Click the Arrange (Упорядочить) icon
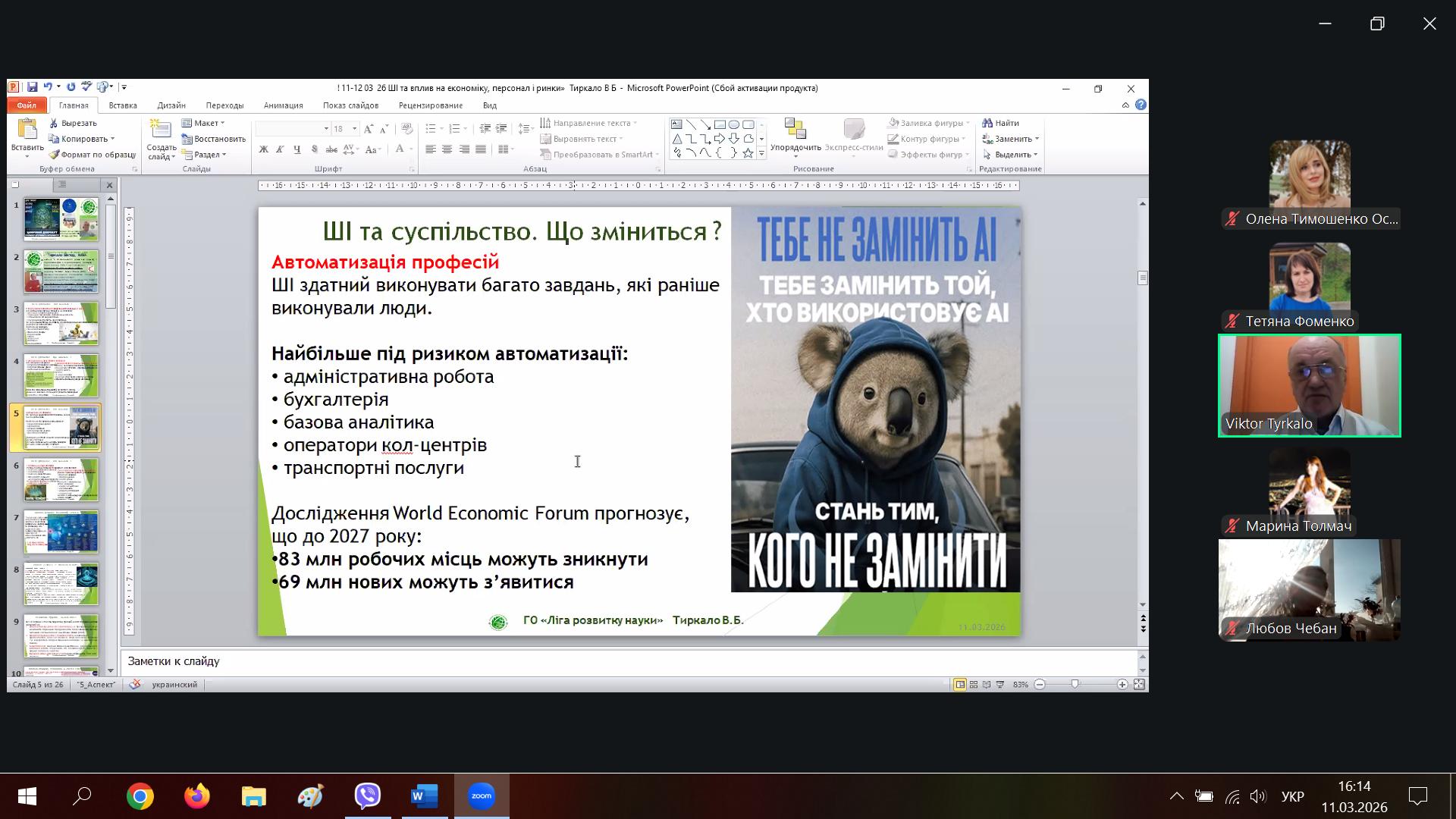Image resolution: width=1456 pixels, height=819 pixels. click(795, 130)
